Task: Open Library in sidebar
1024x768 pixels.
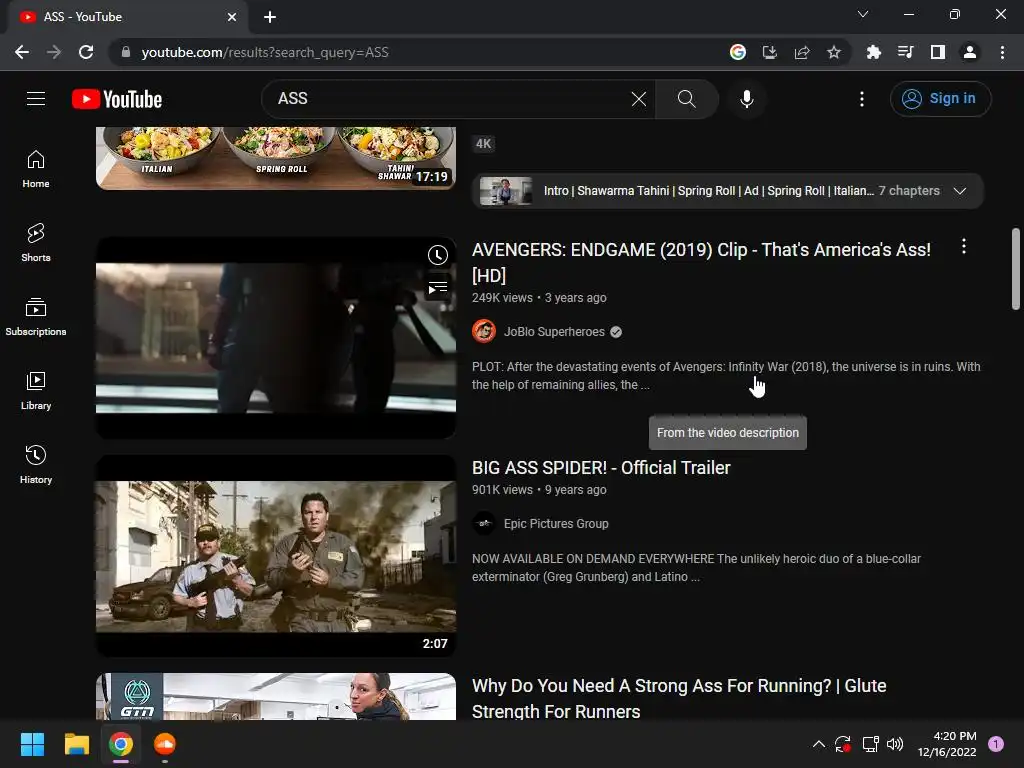Action: 36,391
